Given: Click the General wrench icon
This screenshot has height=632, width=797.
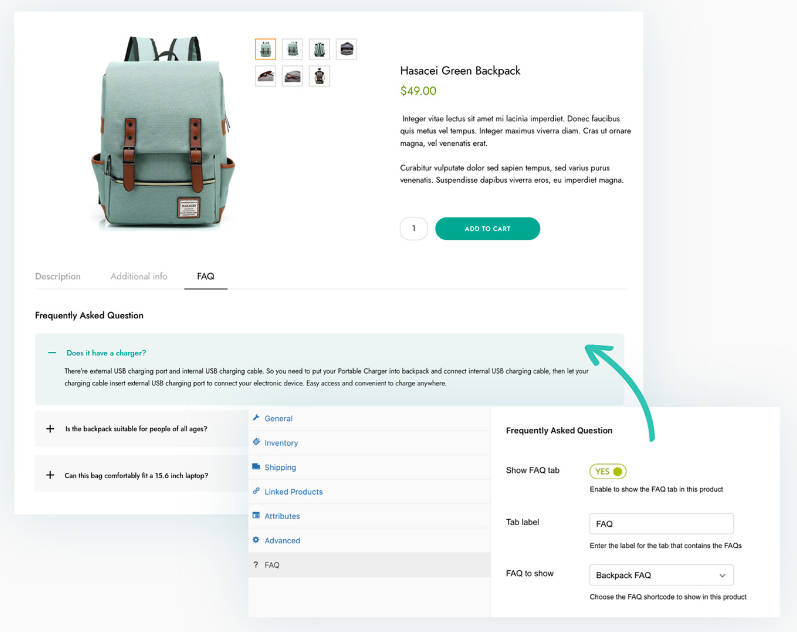Looking at the screenshot, I should [256, 418].
